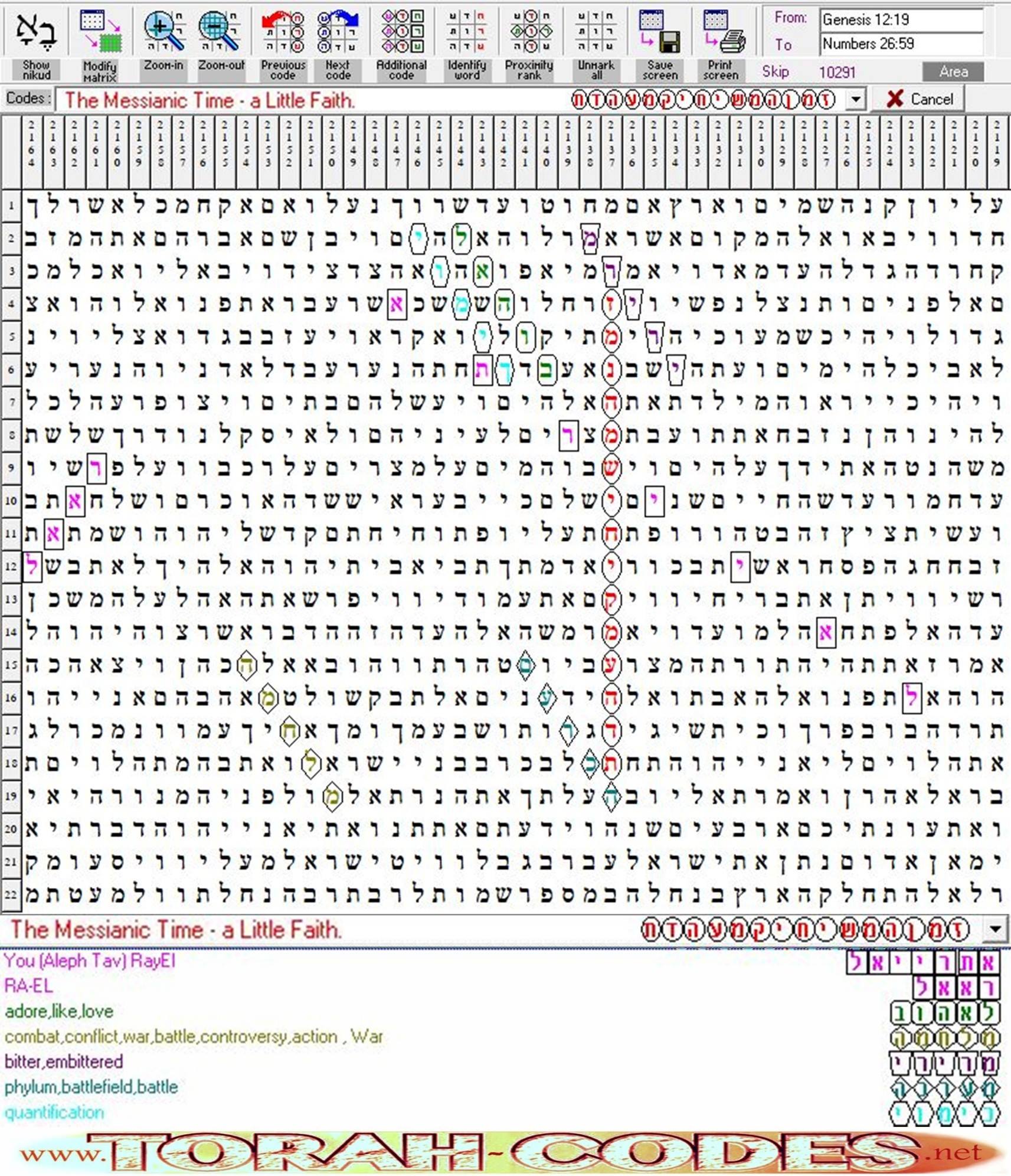
Task: Click 'The Messianic Time' heading below matrix
Action: tap(175, 929)
